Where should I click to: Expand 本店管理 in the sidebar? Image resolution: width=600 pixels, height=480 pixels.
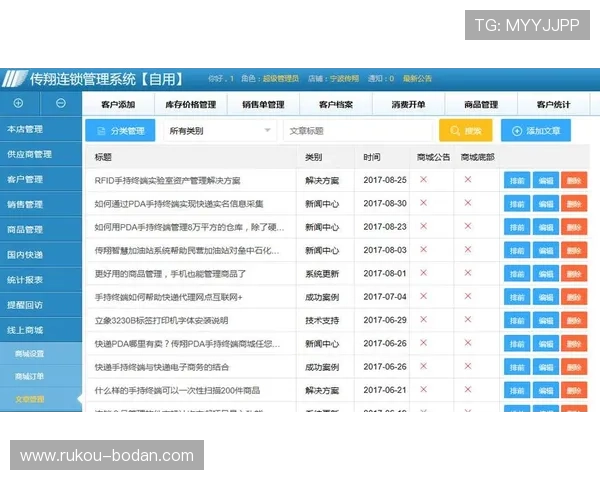pyautogui.click(x=41, y=129)
